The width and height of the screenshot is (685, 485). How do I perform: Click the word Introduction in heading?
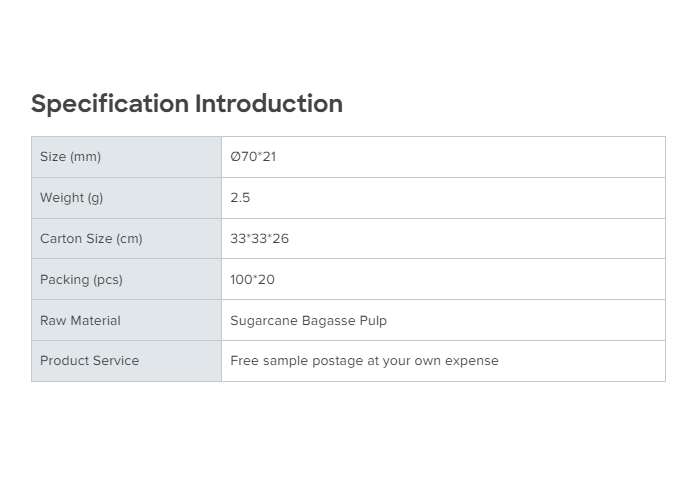(x=269, y=104)
